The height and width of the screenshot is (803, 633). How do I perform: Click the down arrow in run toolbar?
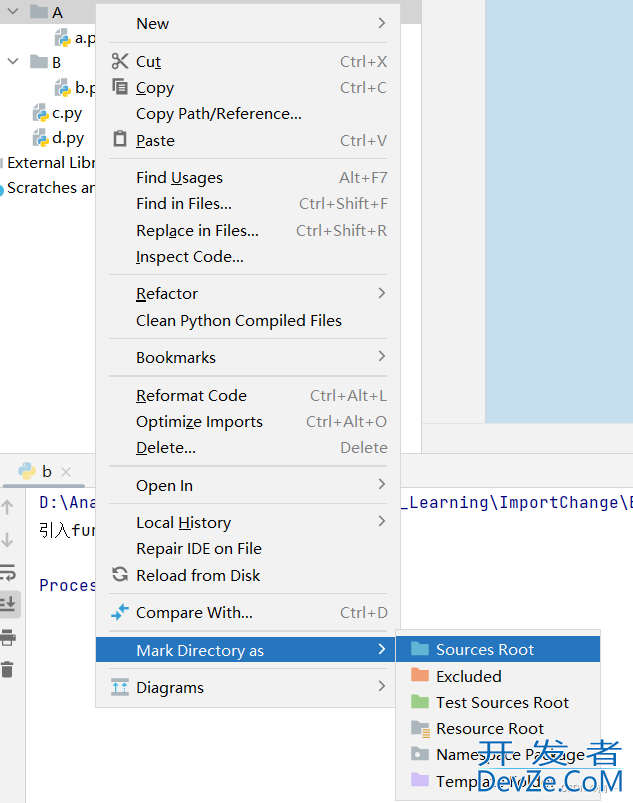(x=8, y=539)
